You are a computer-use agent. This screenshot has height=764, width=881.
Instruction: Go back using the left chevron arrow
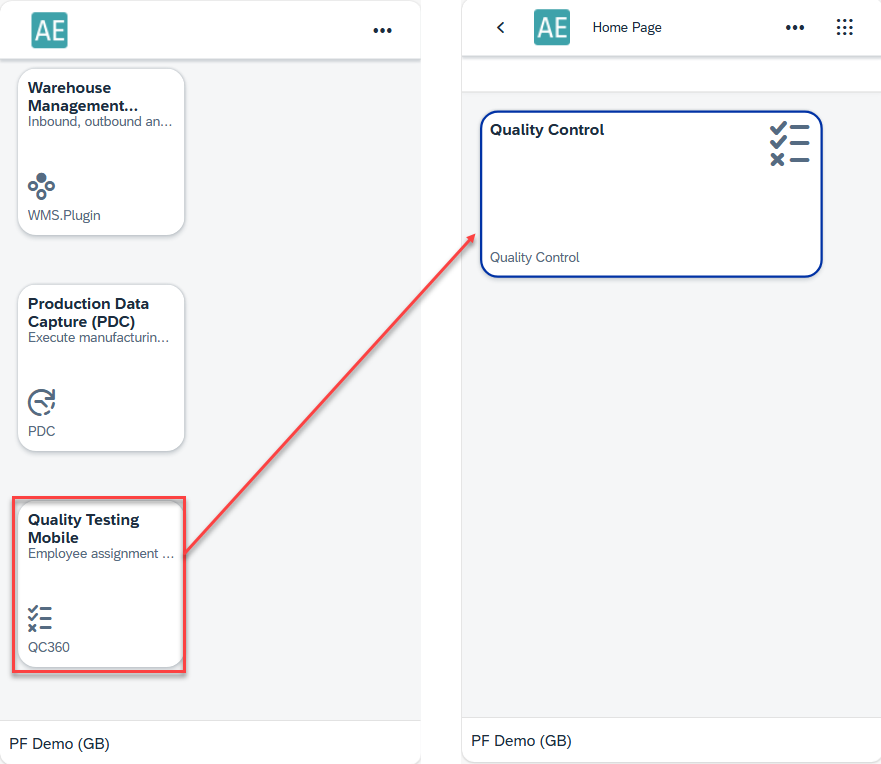(501, 28)
